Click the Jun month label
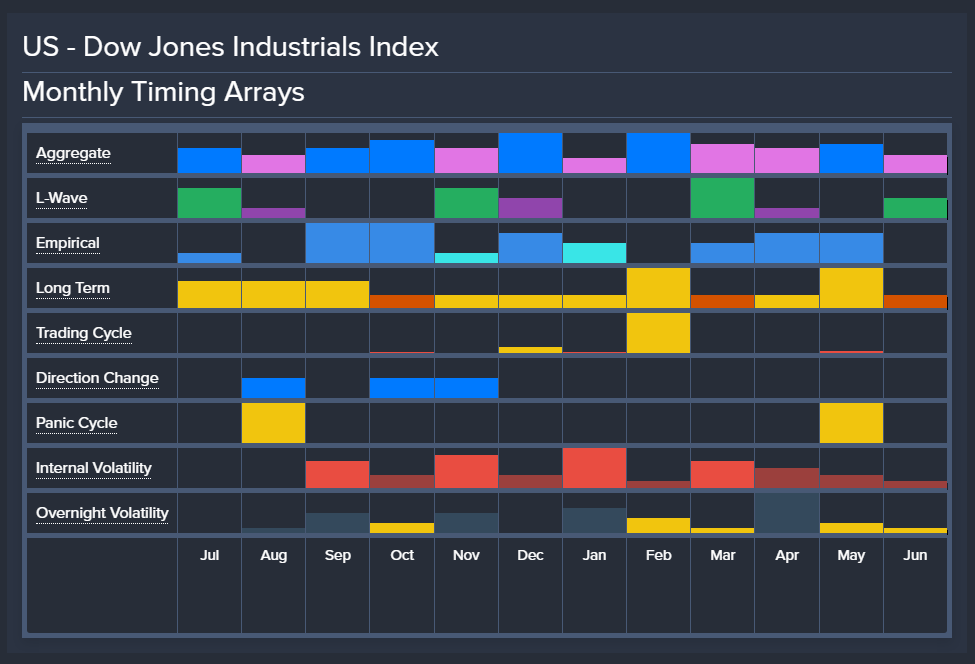975x664 pixels. [915, 555]
